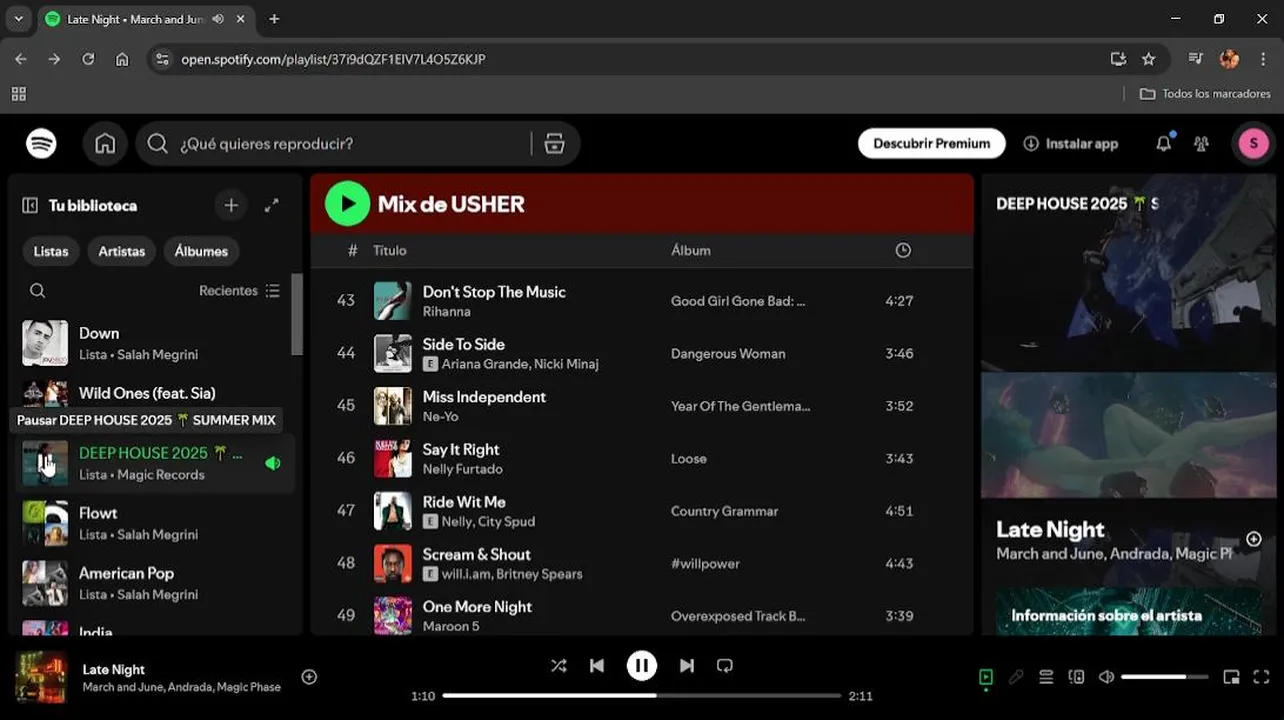Go to the Spotify Home button
The height and width of the screenshot is (720, 1284).
(105, 144)
